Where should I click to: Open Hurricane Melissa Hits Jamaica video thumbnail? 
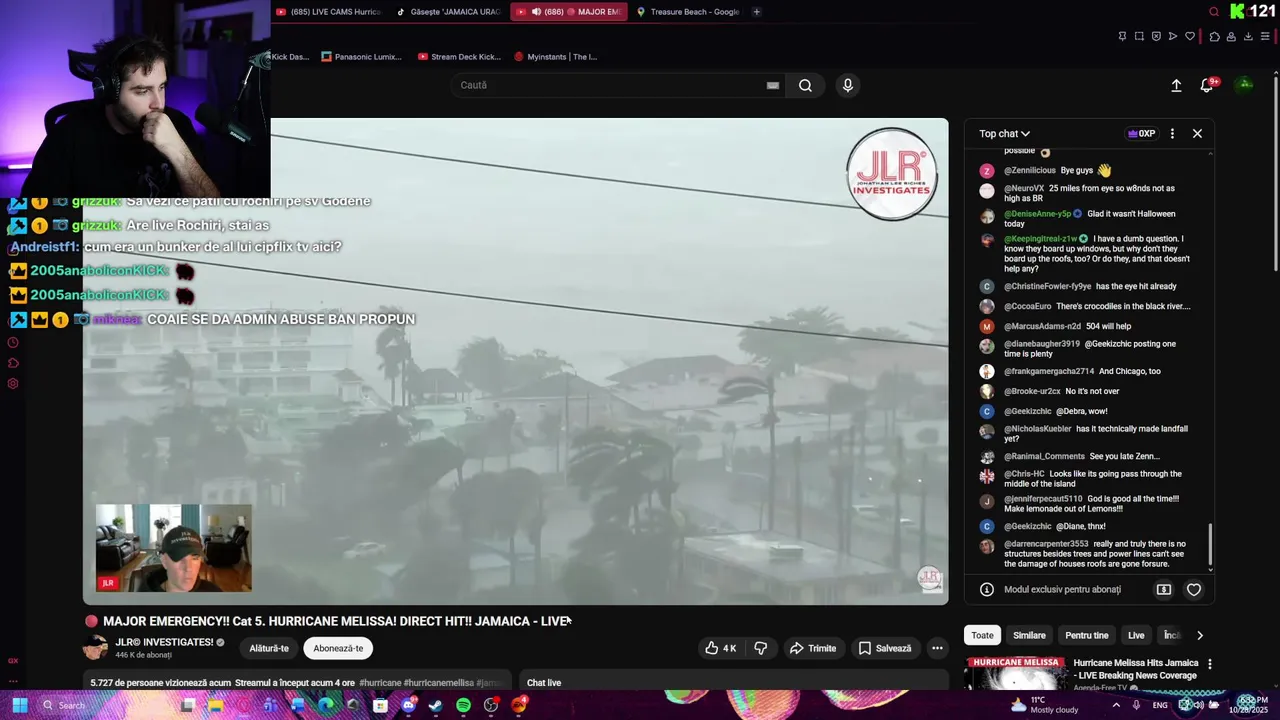coord(1015,674)
